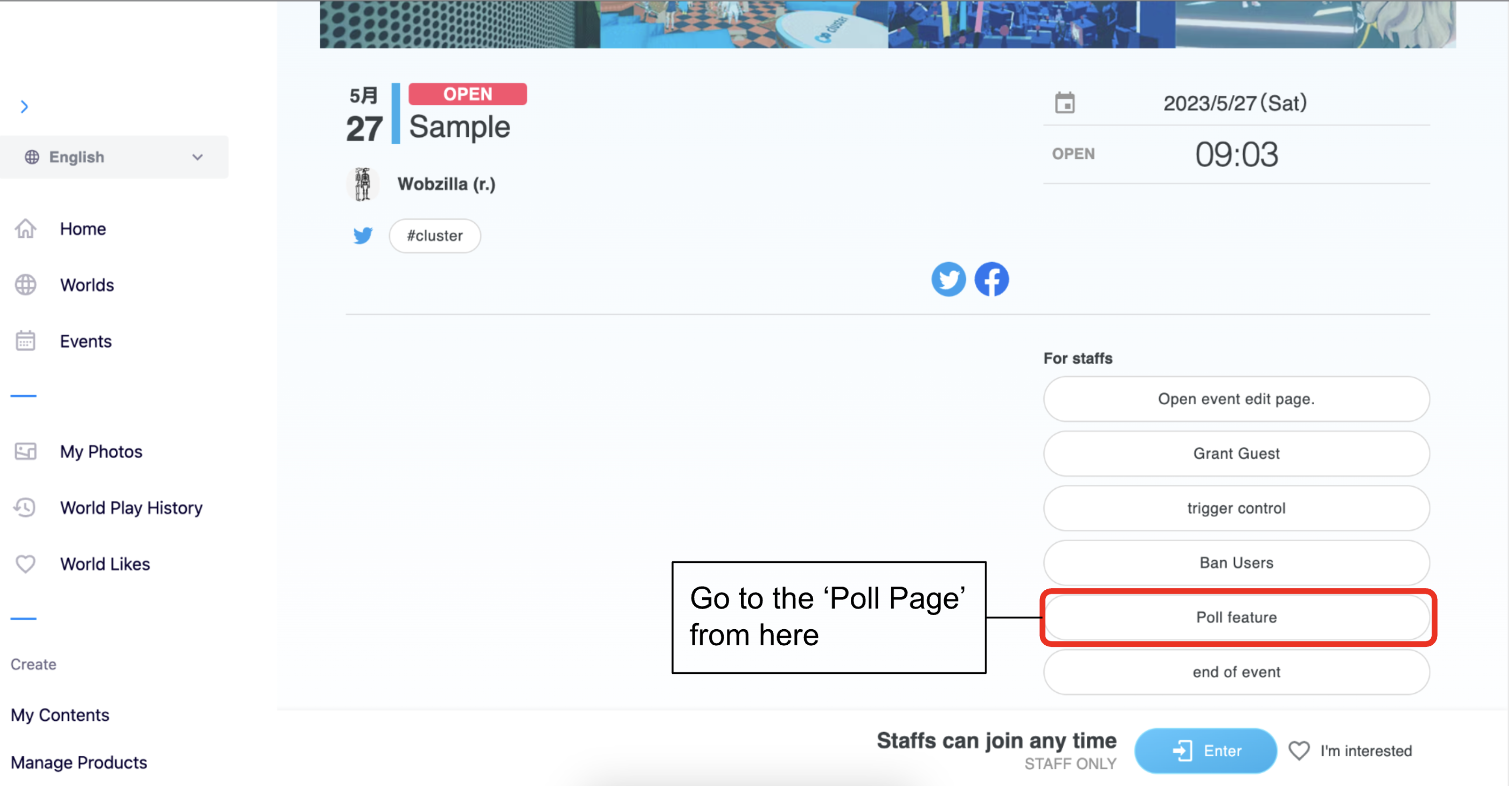Click the event banner image
This screenshot has height=786, width=1512.
pos(887,24)
